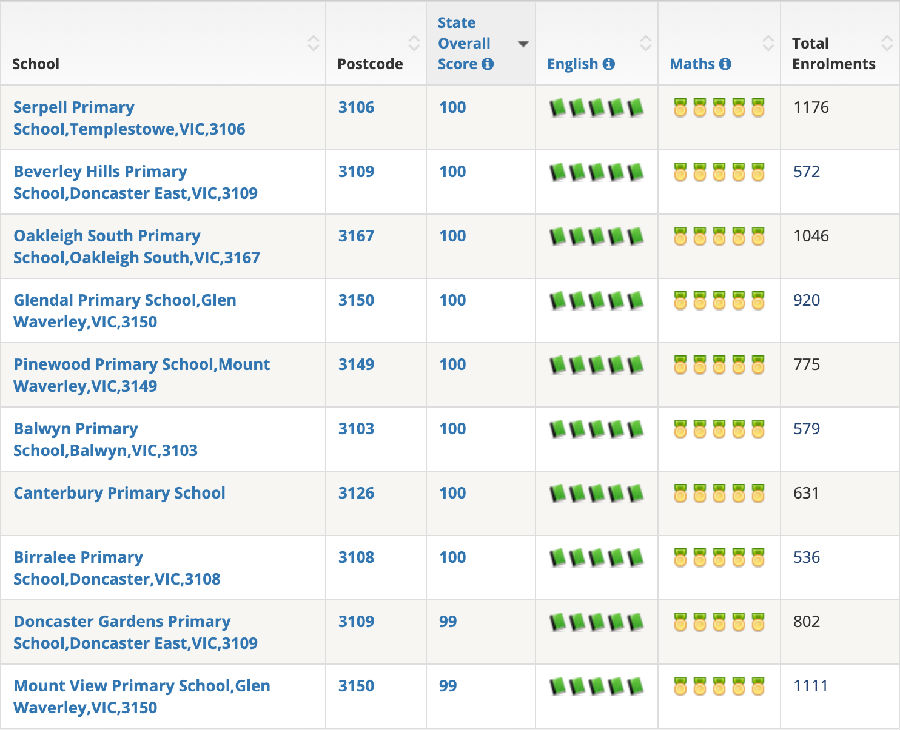Click postcode 3149 in Pinewood row
The image size is (900, 730).
[356, 364]
